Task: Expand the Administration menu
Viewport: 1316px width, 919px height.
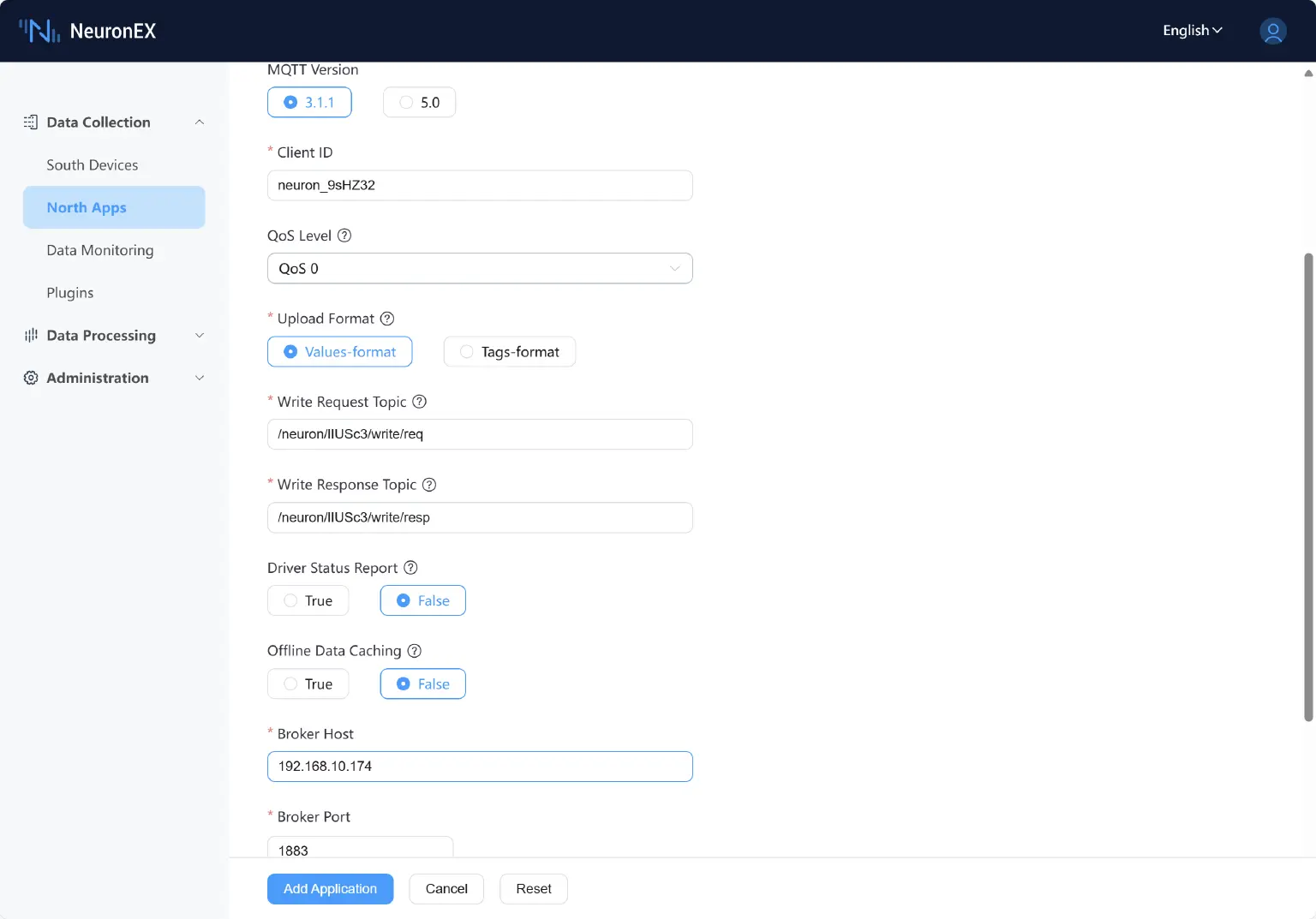Action: (114, 378)
